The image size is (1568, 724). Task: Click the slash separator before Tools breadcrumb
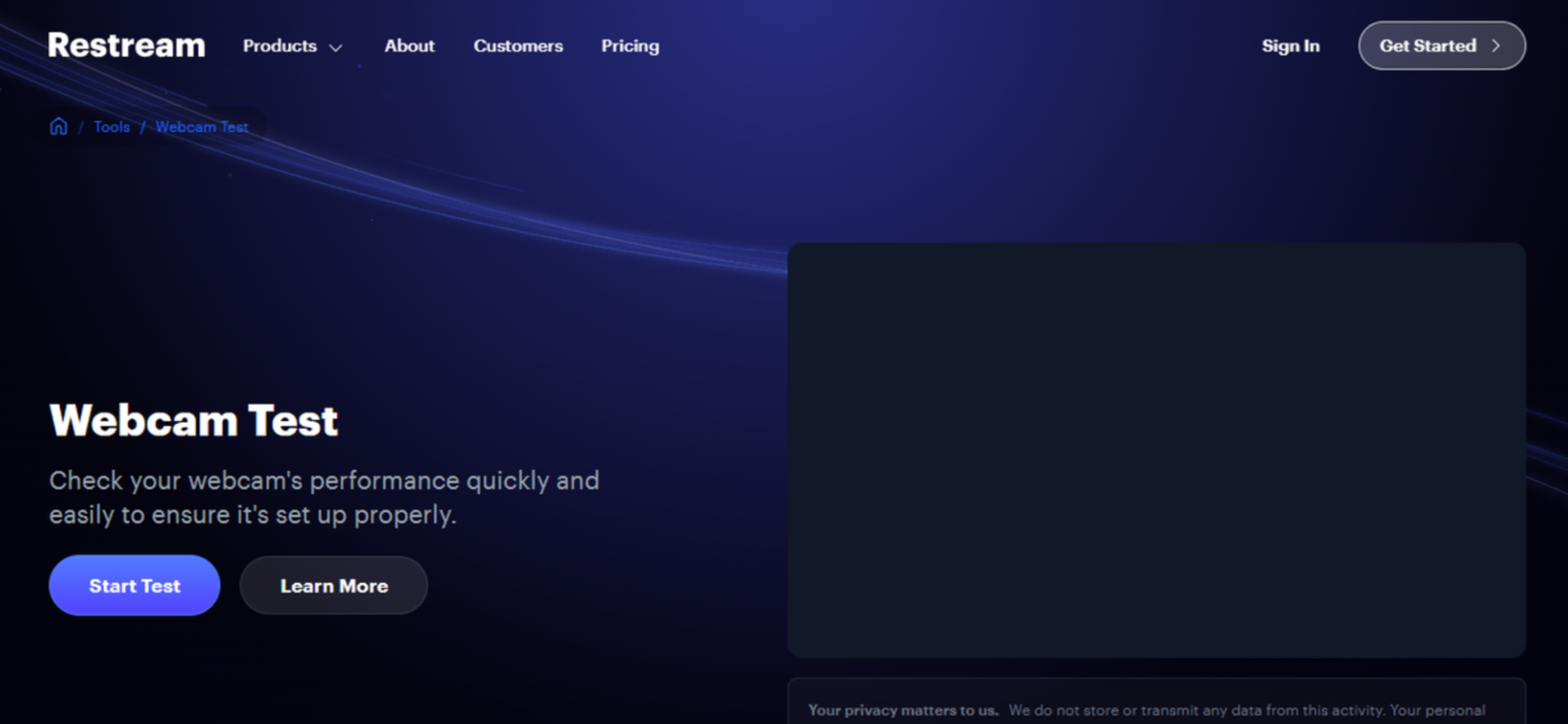(81, 127)
